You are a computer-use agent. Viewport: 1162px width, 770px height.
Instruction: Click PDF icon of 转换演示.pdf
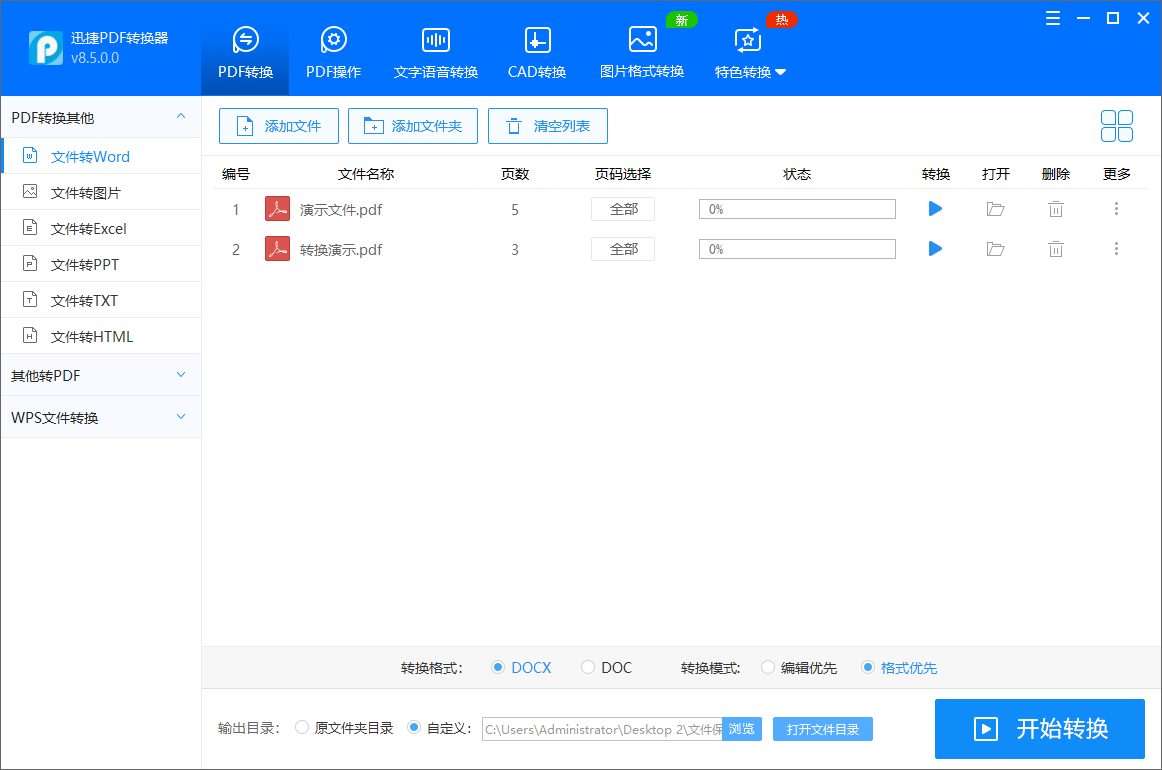pyautogui.click(x=277, y=249)
